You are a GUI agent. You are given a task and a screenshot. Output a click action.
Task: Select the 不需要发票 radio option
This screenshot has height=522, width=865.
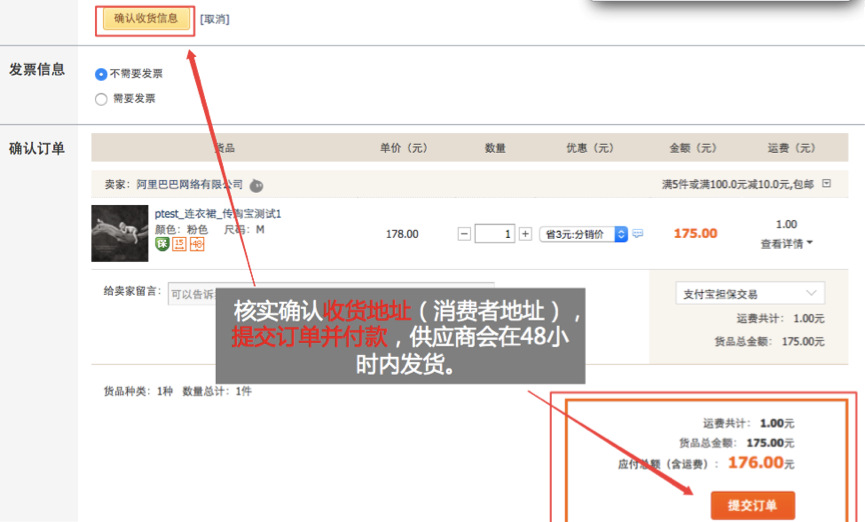[x=101, y=74]
